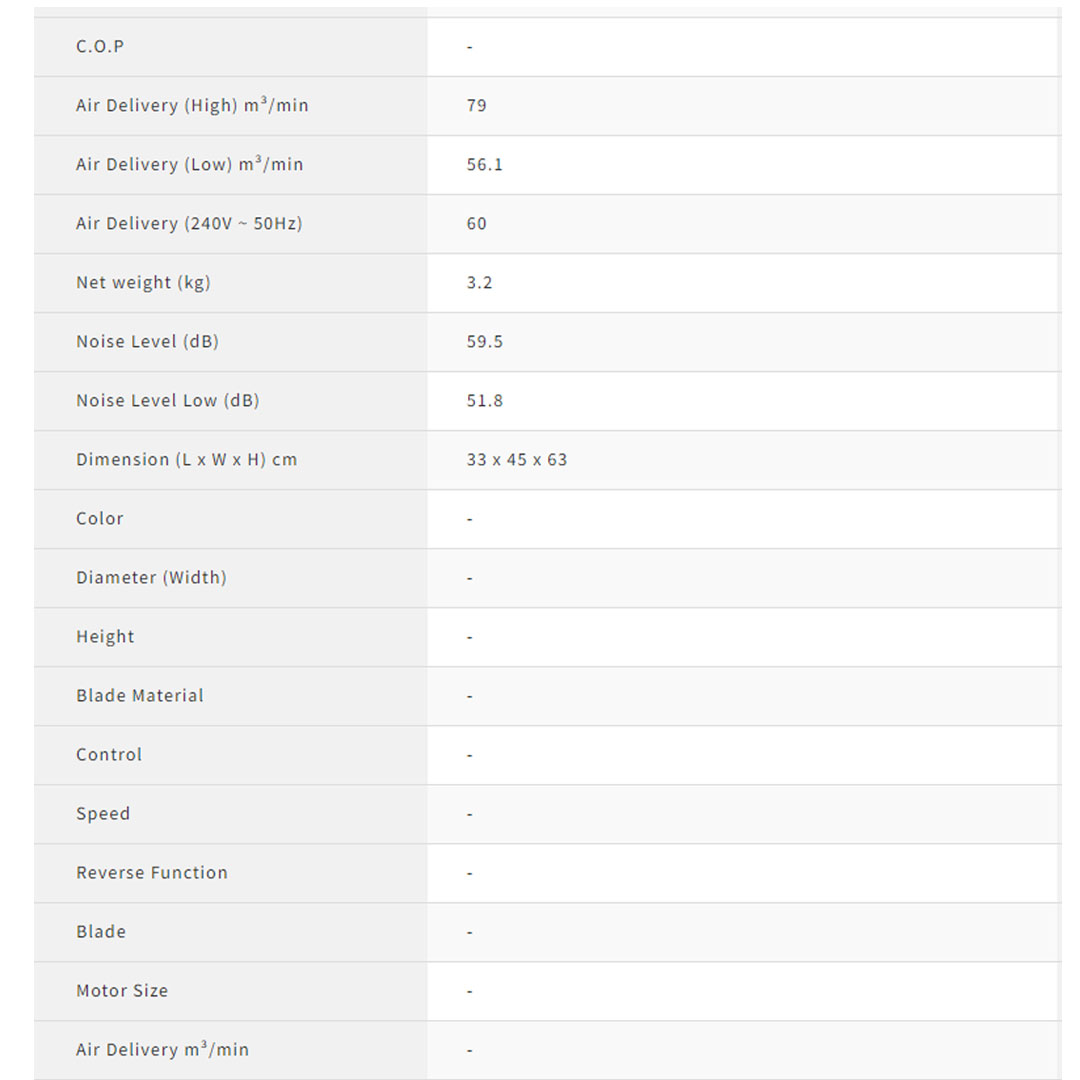
Task: Click the Noise Level Low (dB) label
Action: 167,401
